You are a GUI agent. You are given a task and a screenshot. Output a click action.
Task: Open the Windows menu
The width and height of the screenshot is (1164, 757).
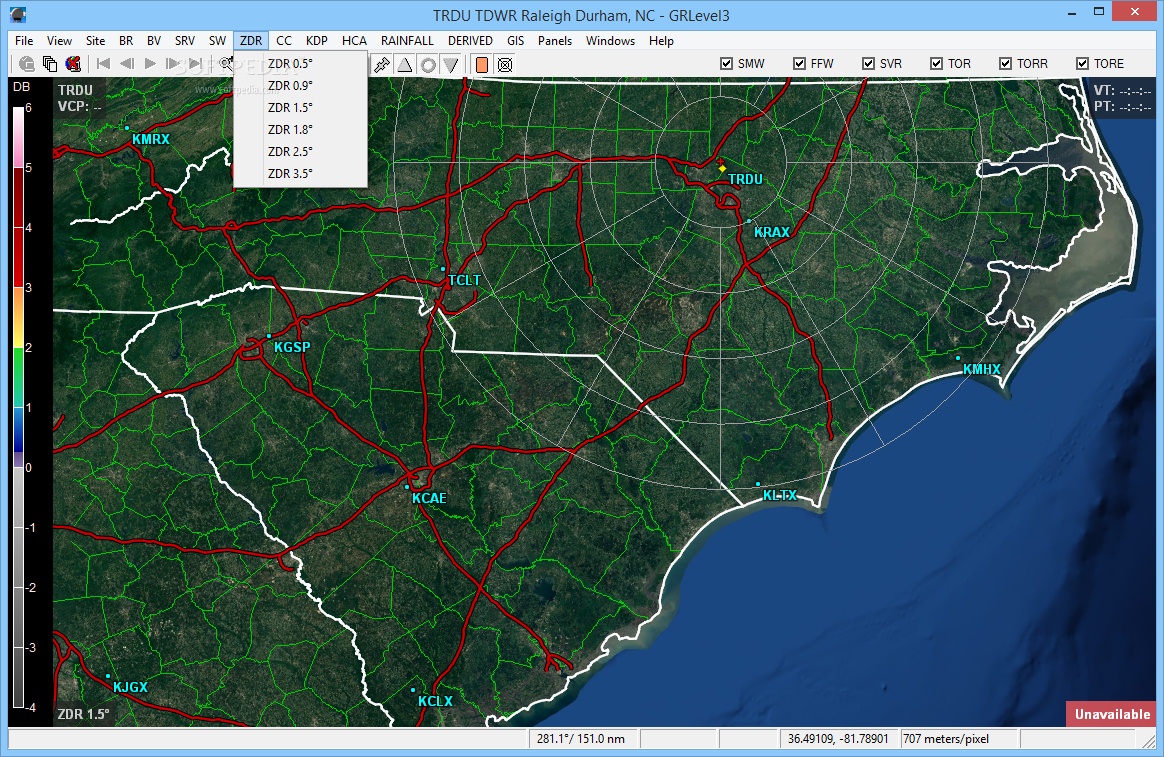click(x=610, y=41)
